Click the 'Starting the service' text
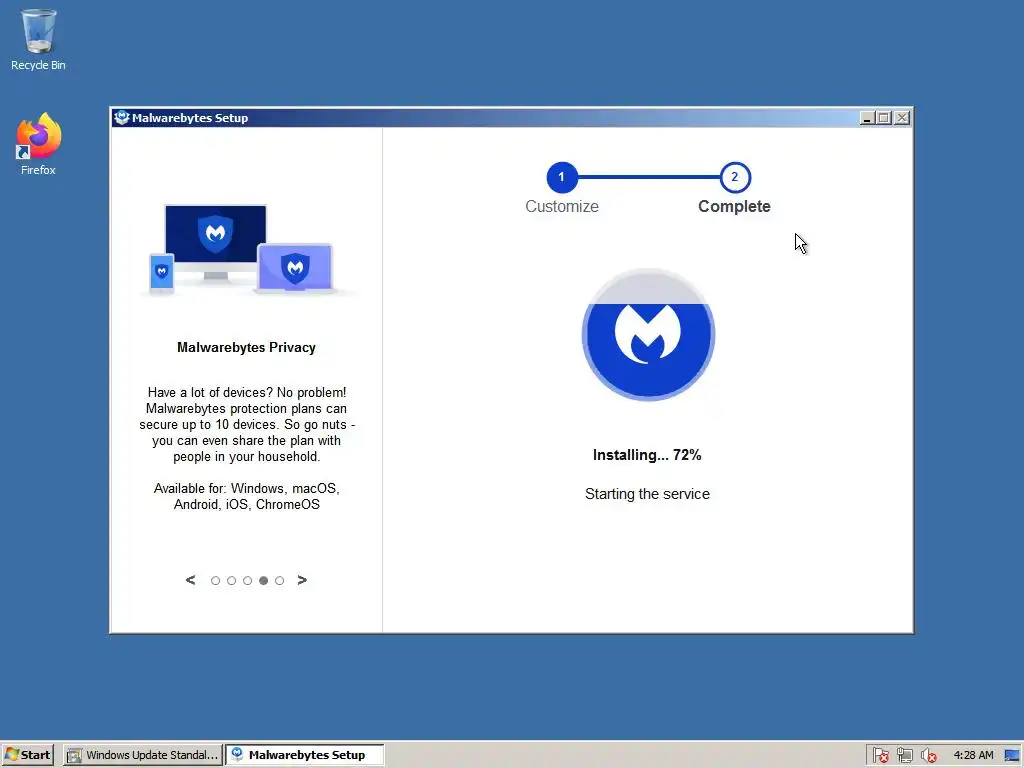 click(x=647, y=494)
